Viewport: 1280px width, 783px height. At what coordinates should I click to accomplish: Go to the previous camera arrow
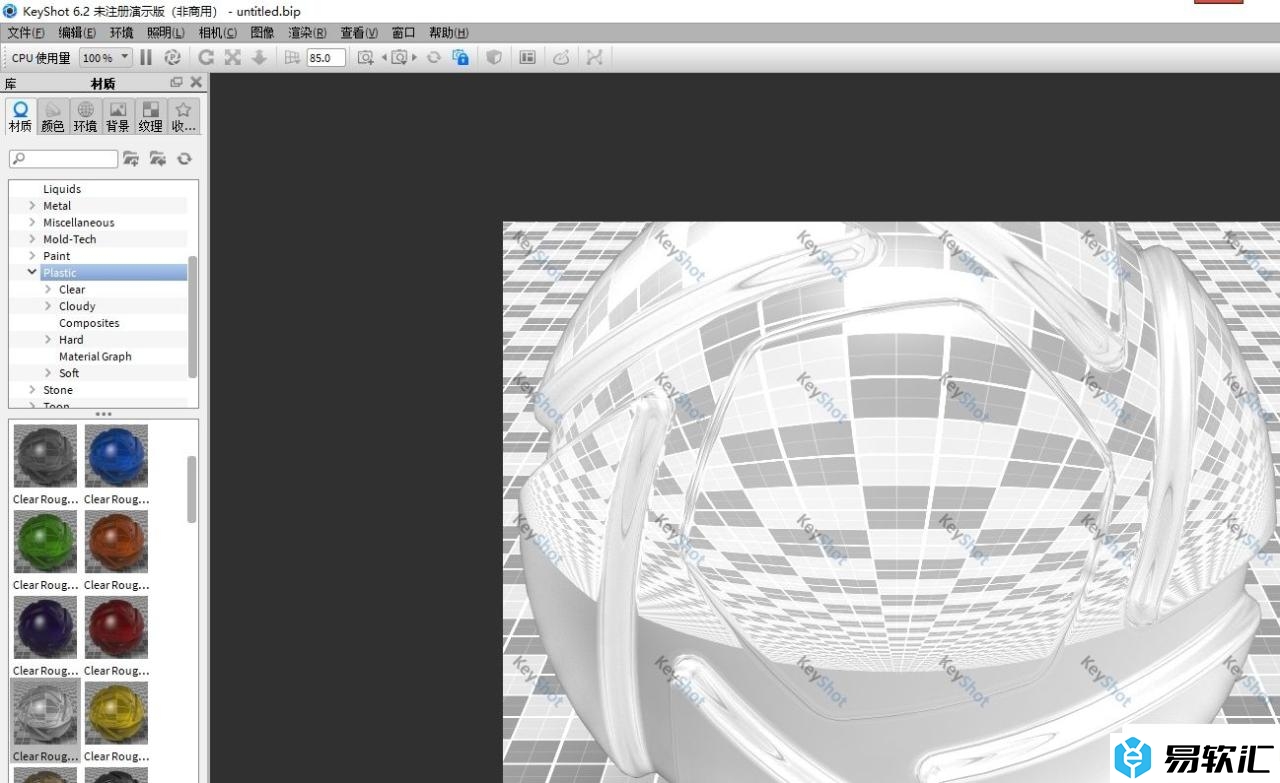[x=384, y=58]
